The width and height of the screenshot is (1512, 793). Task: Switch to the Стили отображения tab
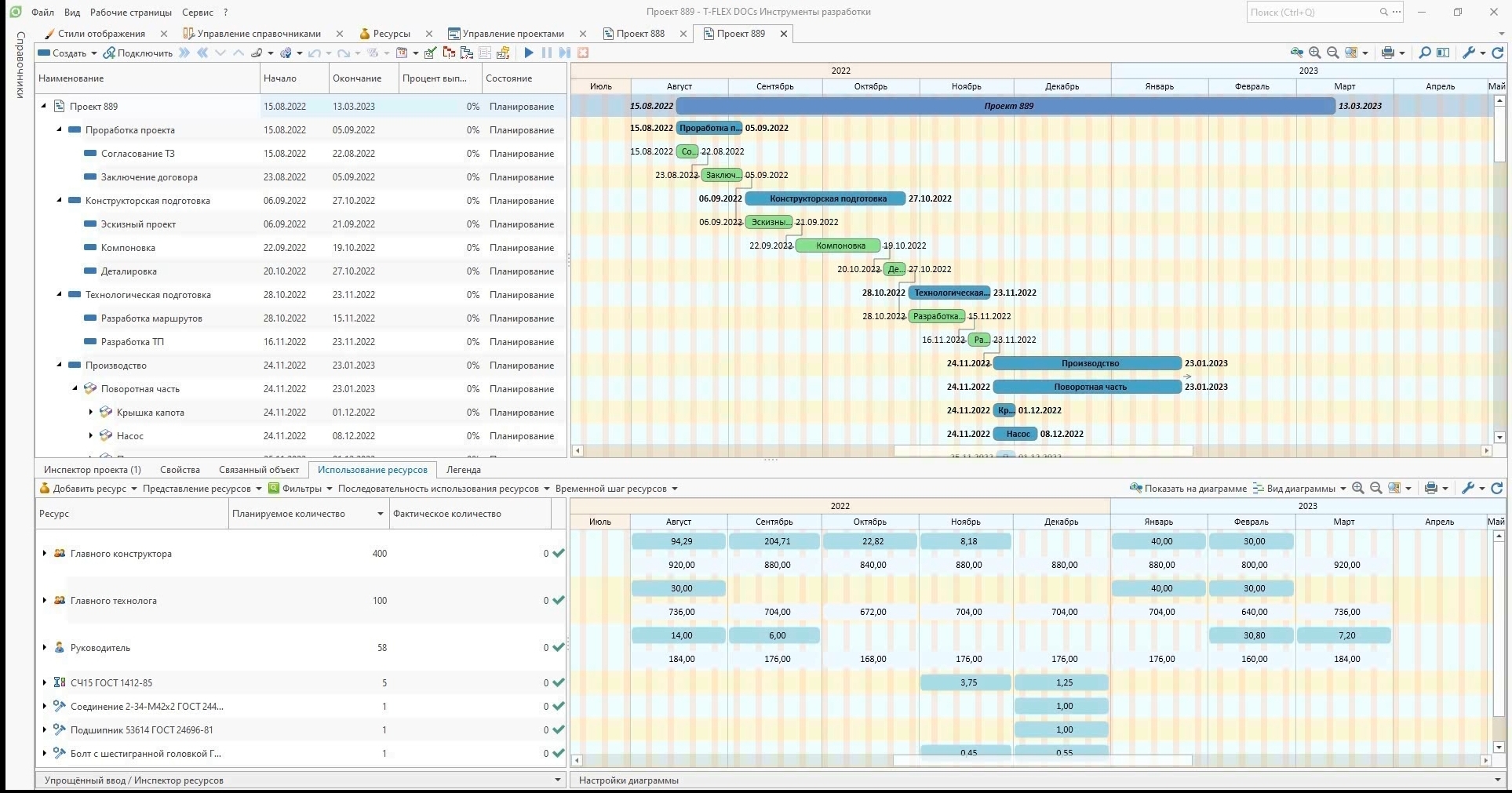[101, 34]
